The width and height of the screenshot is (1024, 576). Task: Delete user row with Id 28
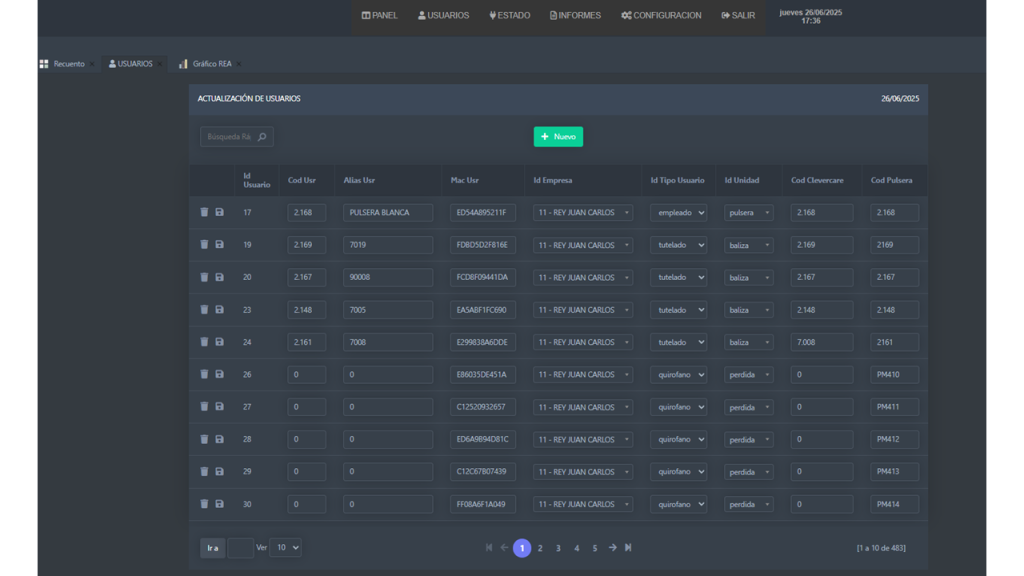(204, 439)
